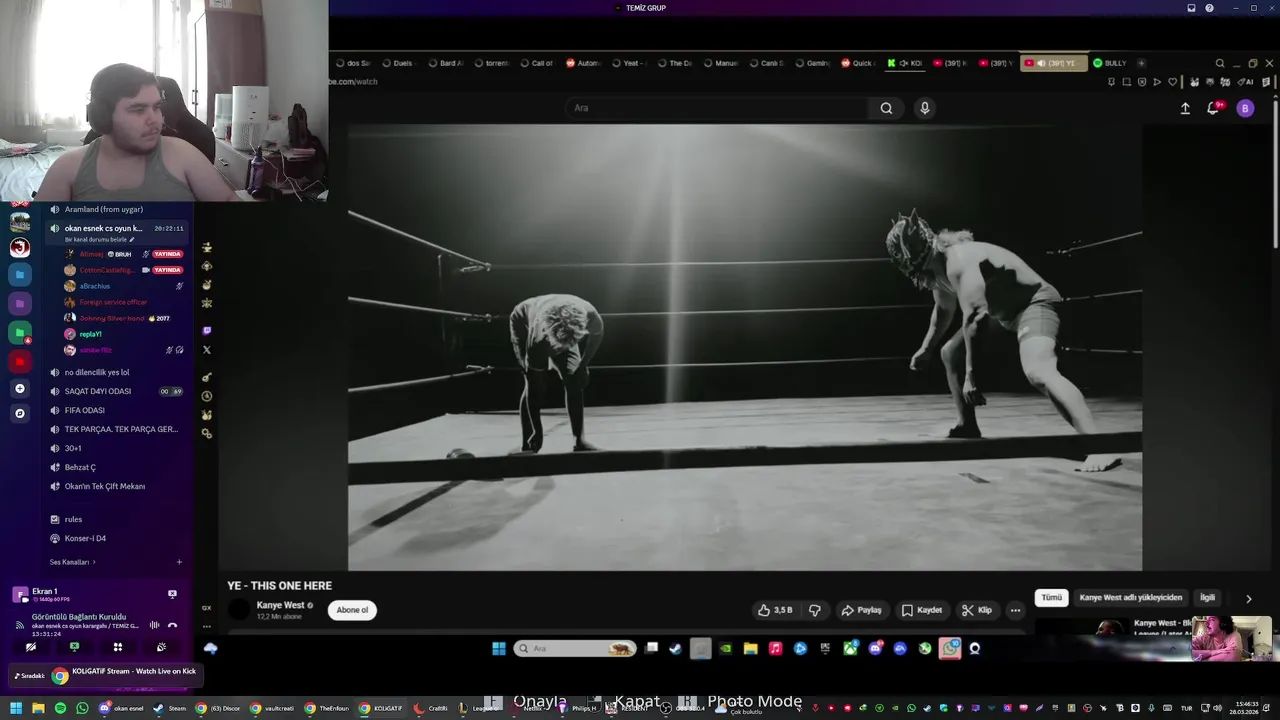
Task: Toggle Discord camera button
Action: [x=31, y=647]
